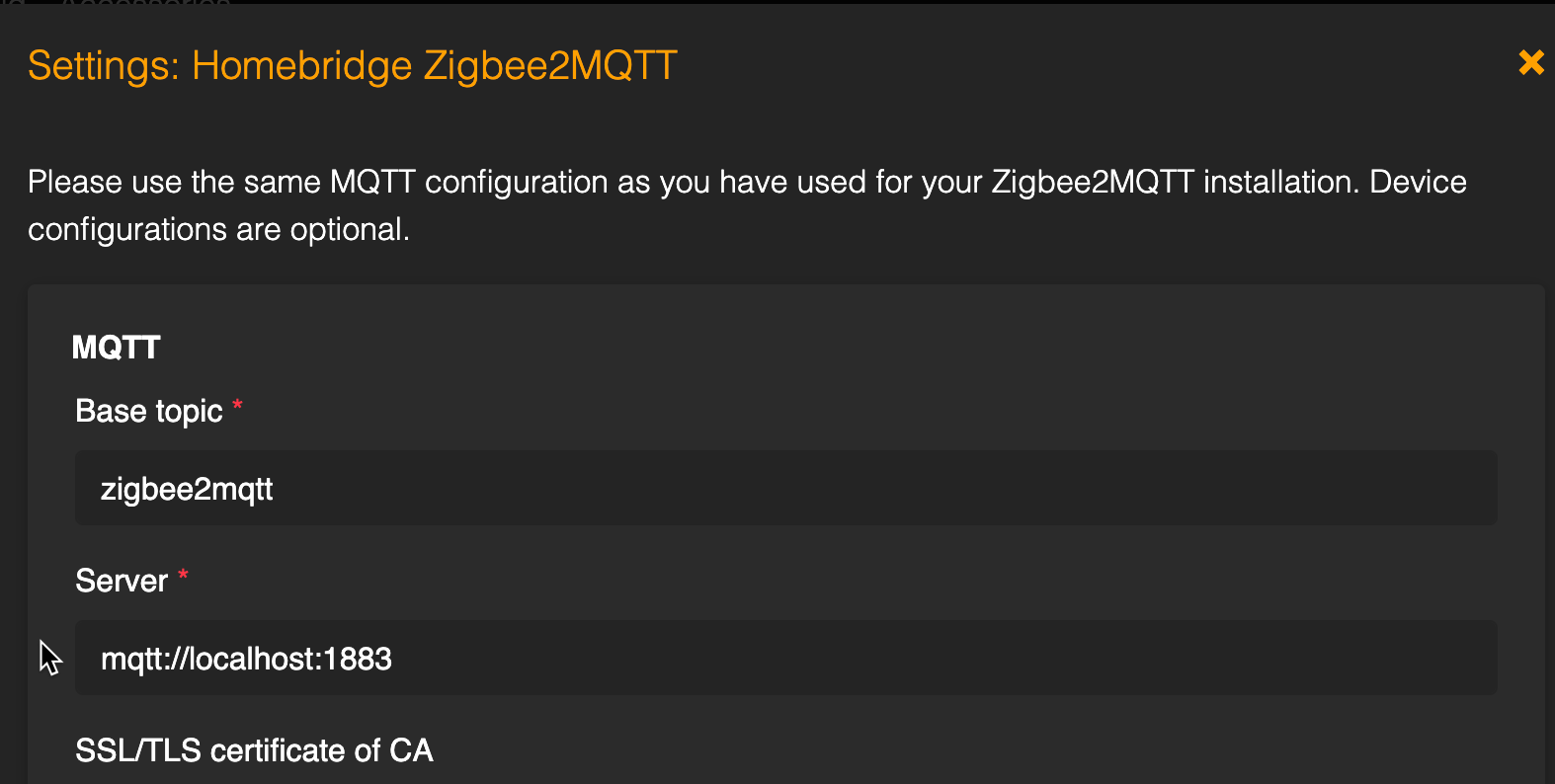Click the Settings: Homebridge Zigbee2MQTT title
Image resolution: width=1555 pixels, height=784 pixels.
click(x=352, y=65)
